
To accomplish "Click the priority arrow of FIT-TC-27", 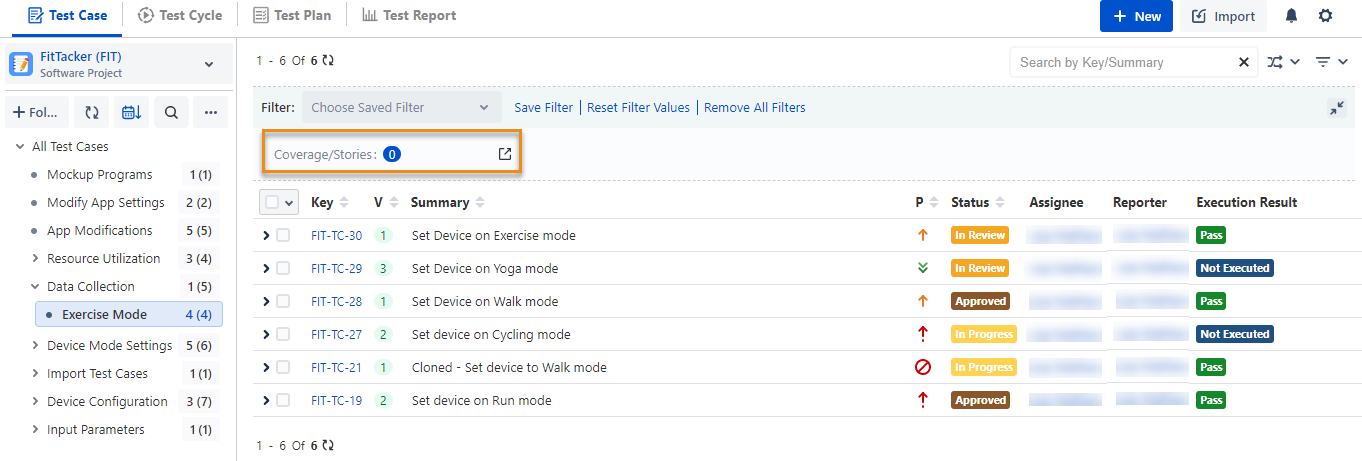I will point(923,334).
